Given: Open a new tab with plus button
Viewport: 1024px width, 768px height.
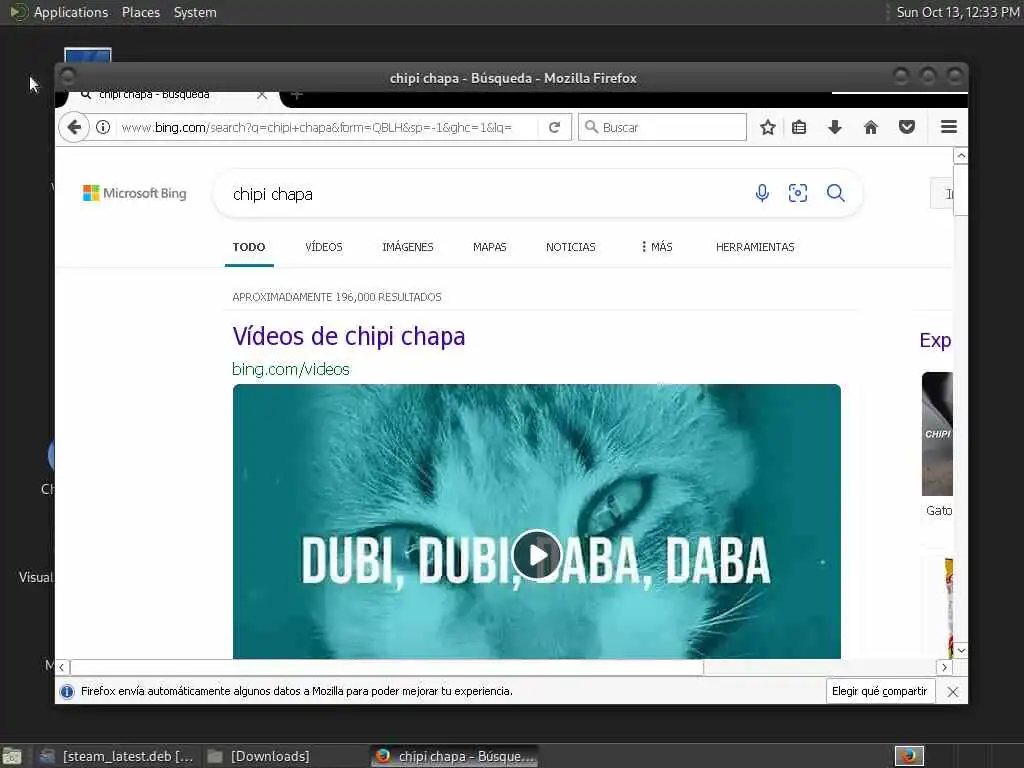Looking at the screenshot, I should pyautogui.click(x=296, y=95).
